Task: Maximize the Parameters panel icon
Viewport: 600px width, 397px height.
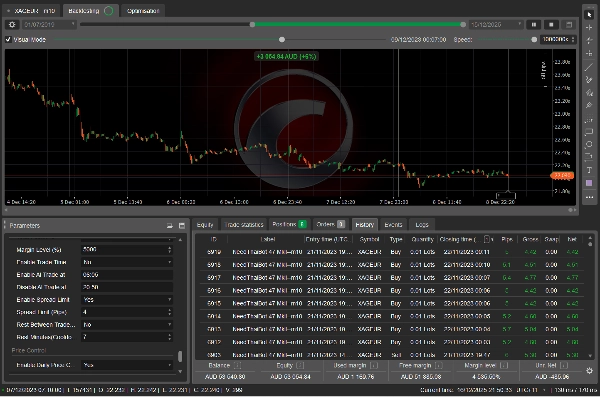Action: (182, 225)
